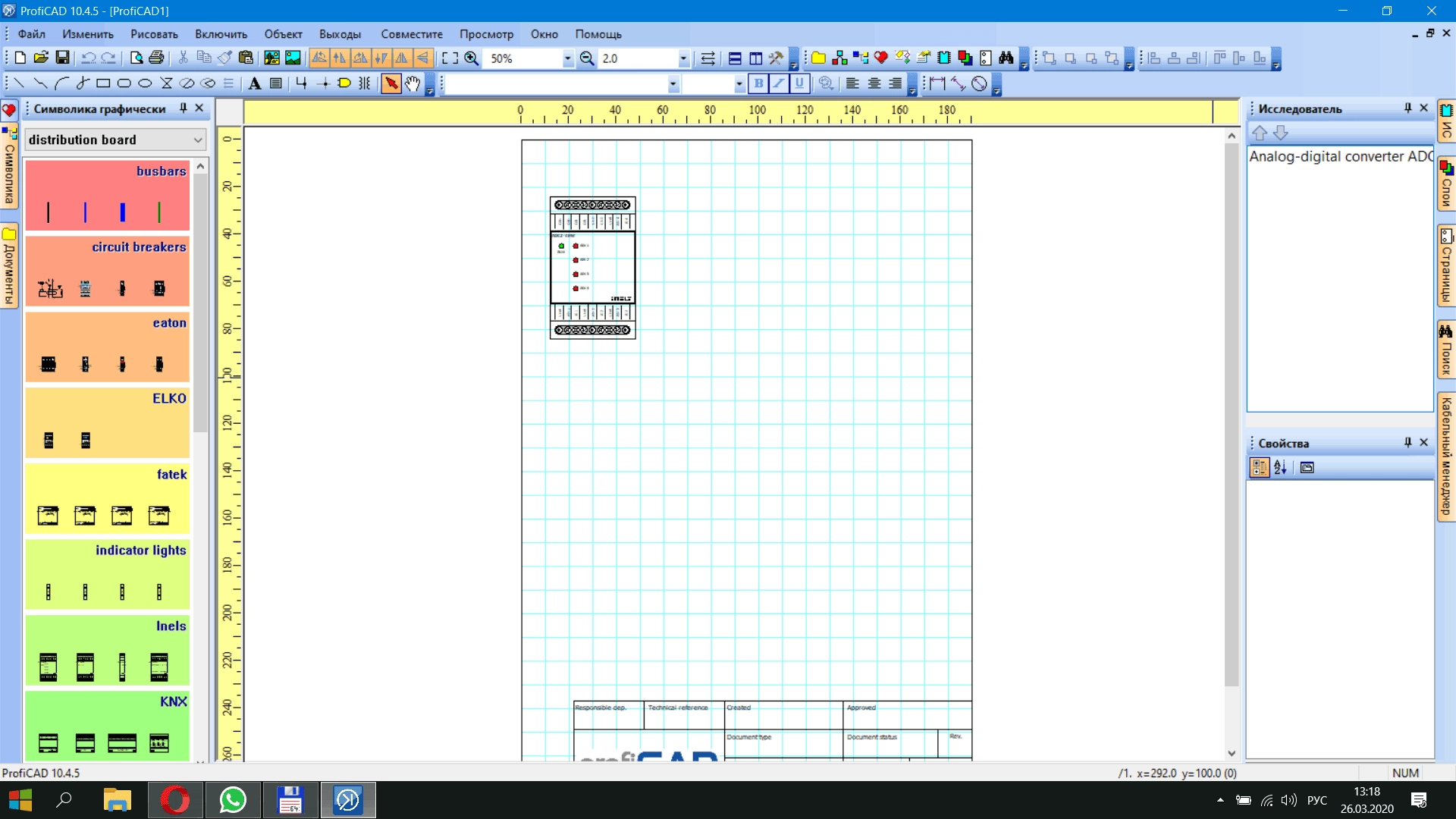Click the symbol panel scrollbar up arrow
The height and width of the screenshot is (819, 1456).
(x=200, y=166)
